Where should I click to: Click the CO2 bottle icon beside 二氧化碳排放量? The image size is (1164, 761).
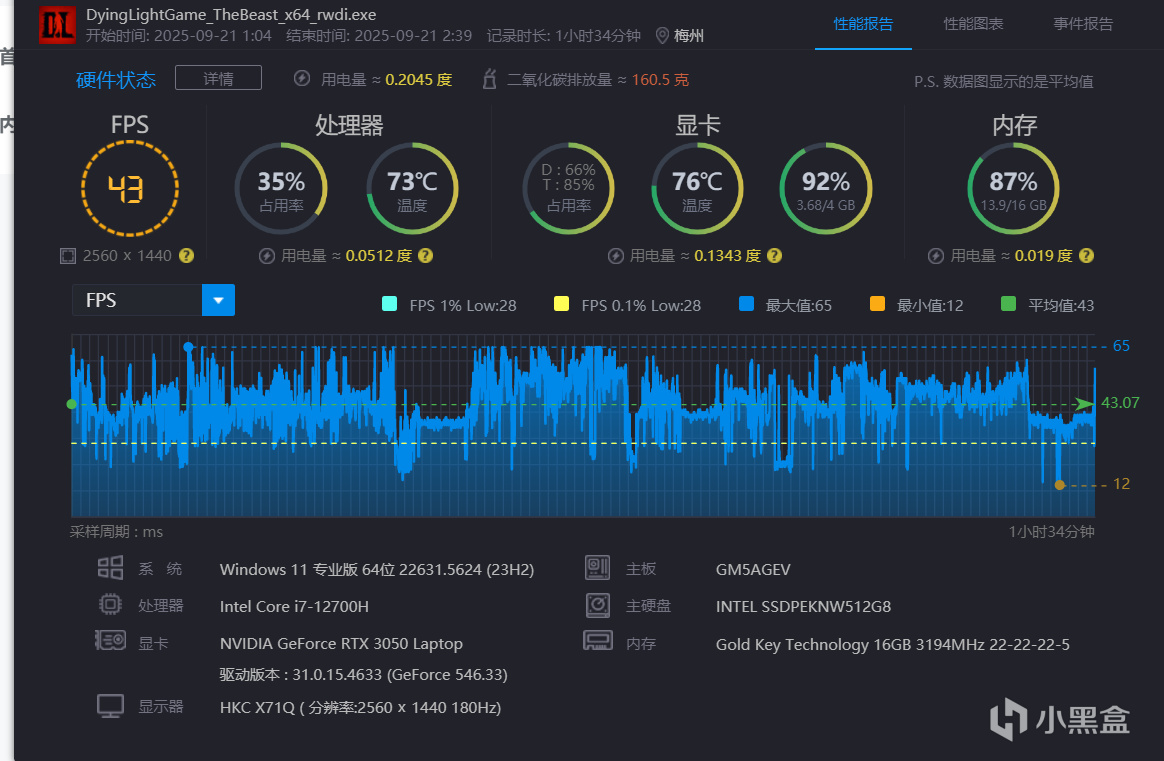489,79
